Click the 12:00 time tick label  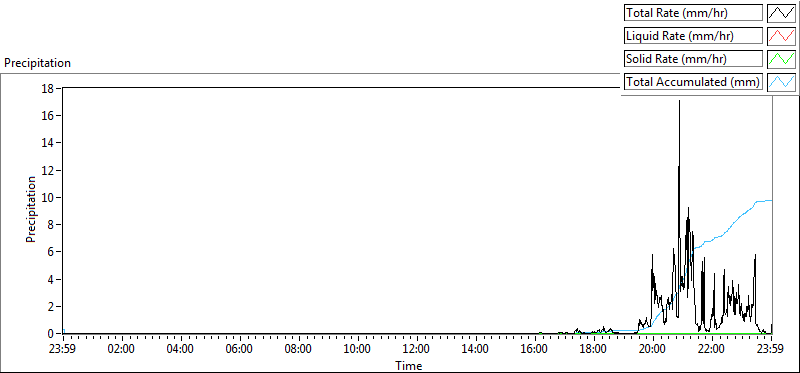[x=417, y=350]
